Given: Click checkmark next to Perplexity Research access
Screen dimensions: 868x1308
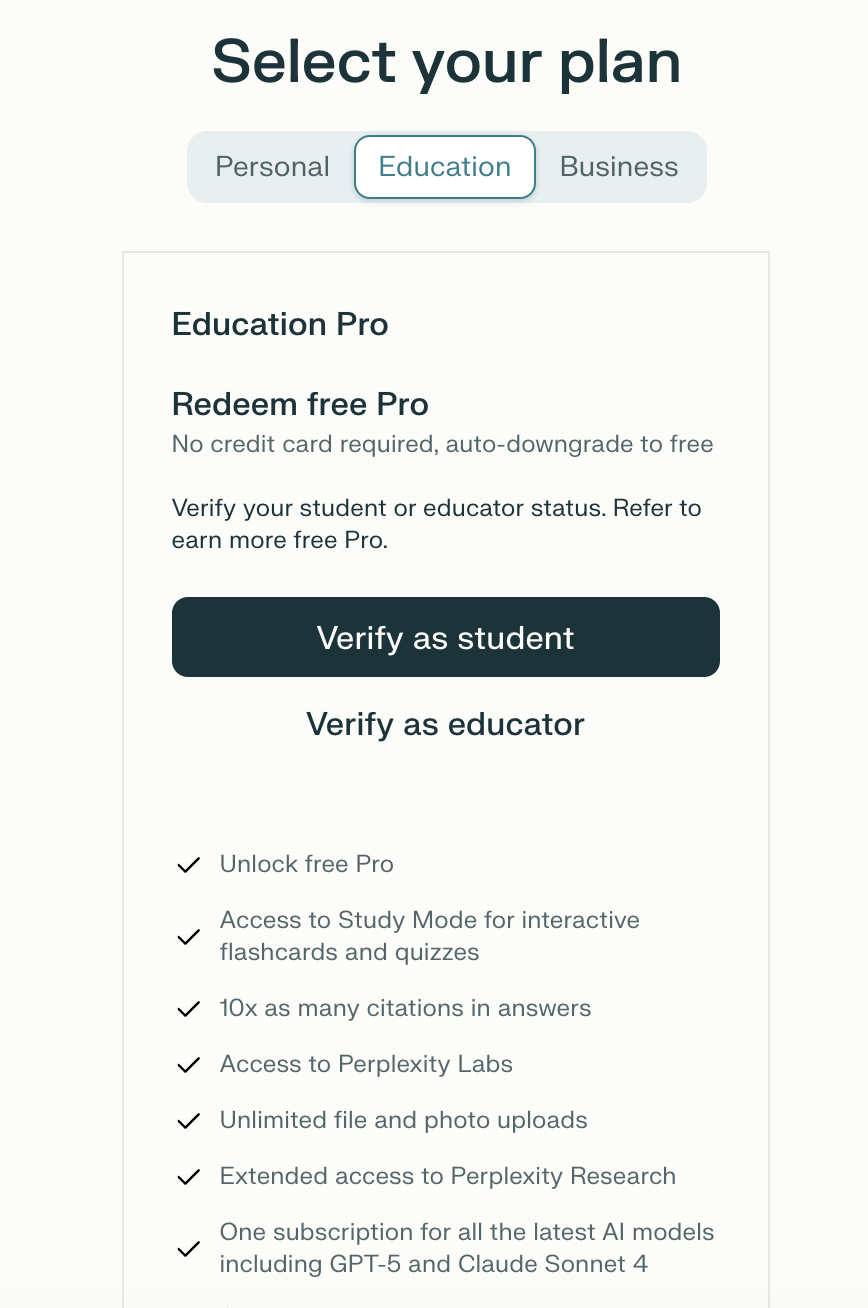Looking at the screenshot, I should pos(188,1177).
